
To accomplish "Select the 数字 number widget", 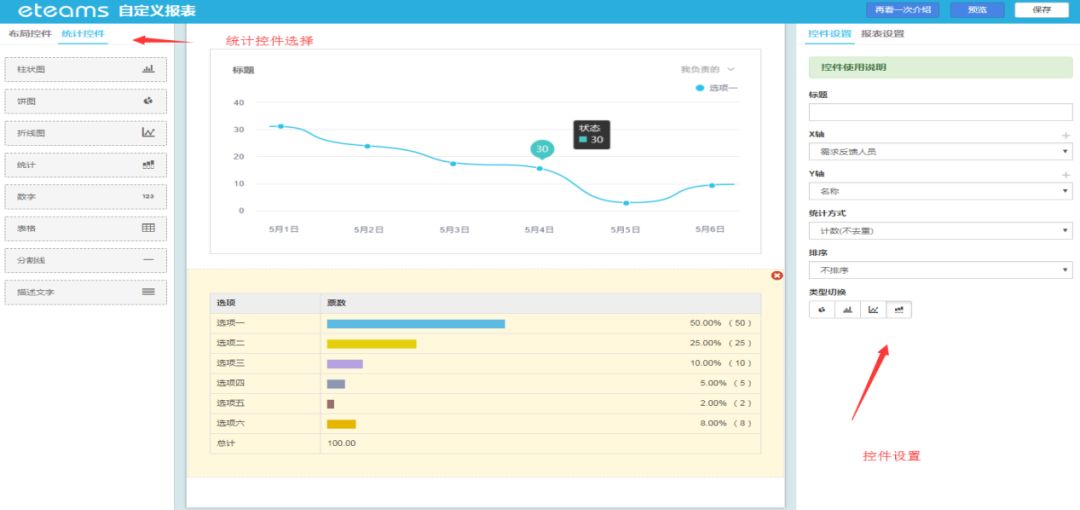I will click(85, 197).
